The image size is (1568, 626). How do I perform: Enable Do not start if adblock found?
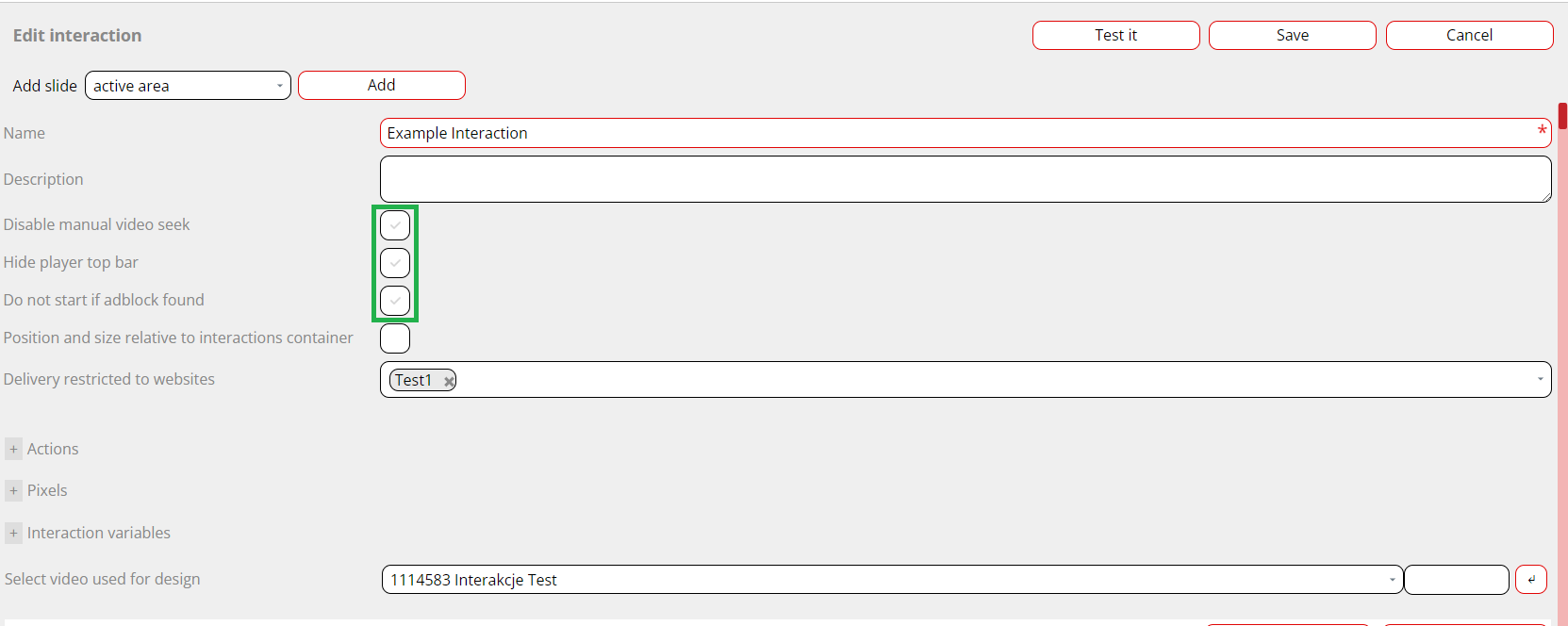point(395,301)
